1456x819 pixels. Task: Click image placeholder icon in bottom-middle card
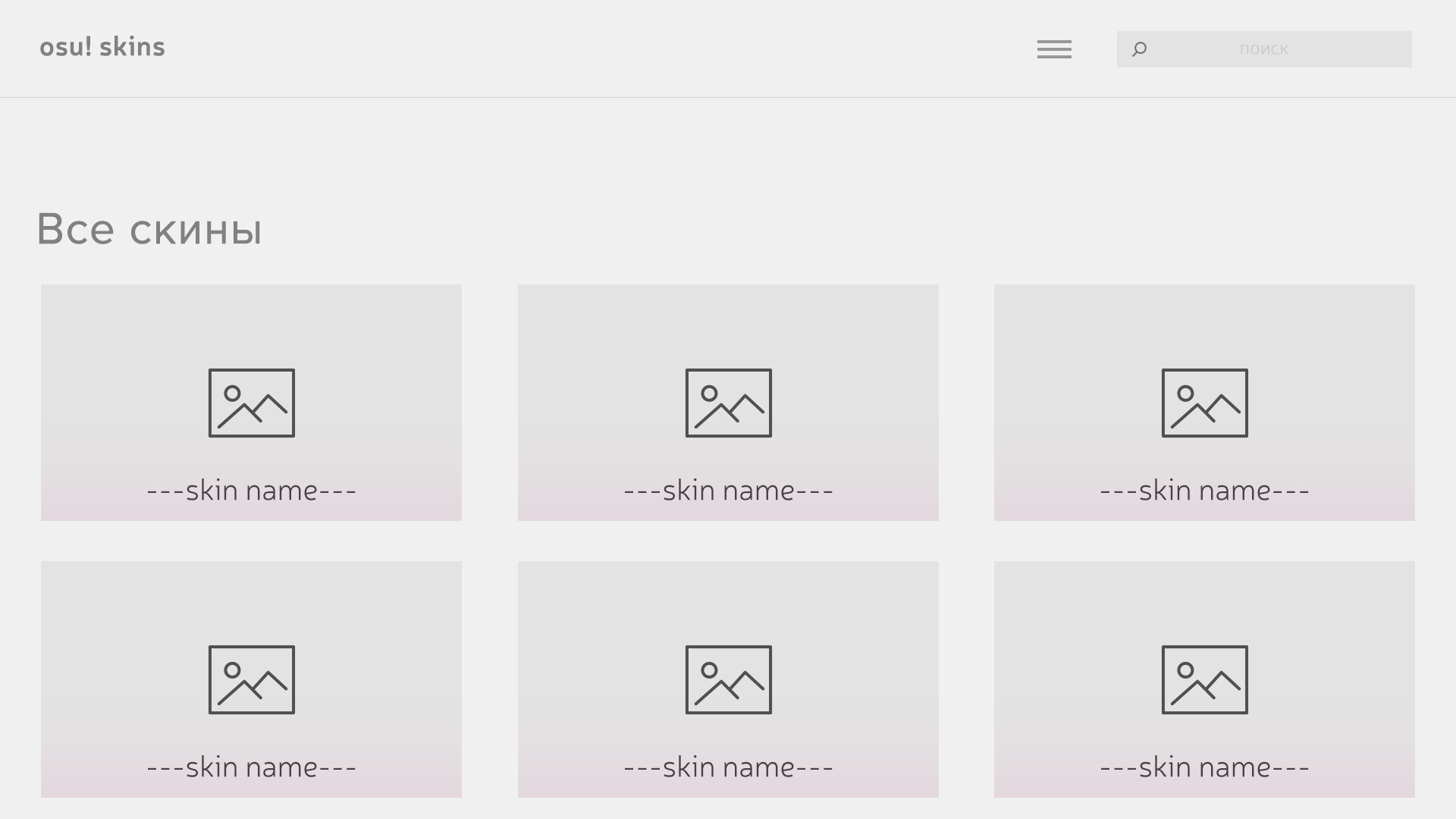(728, 679)
